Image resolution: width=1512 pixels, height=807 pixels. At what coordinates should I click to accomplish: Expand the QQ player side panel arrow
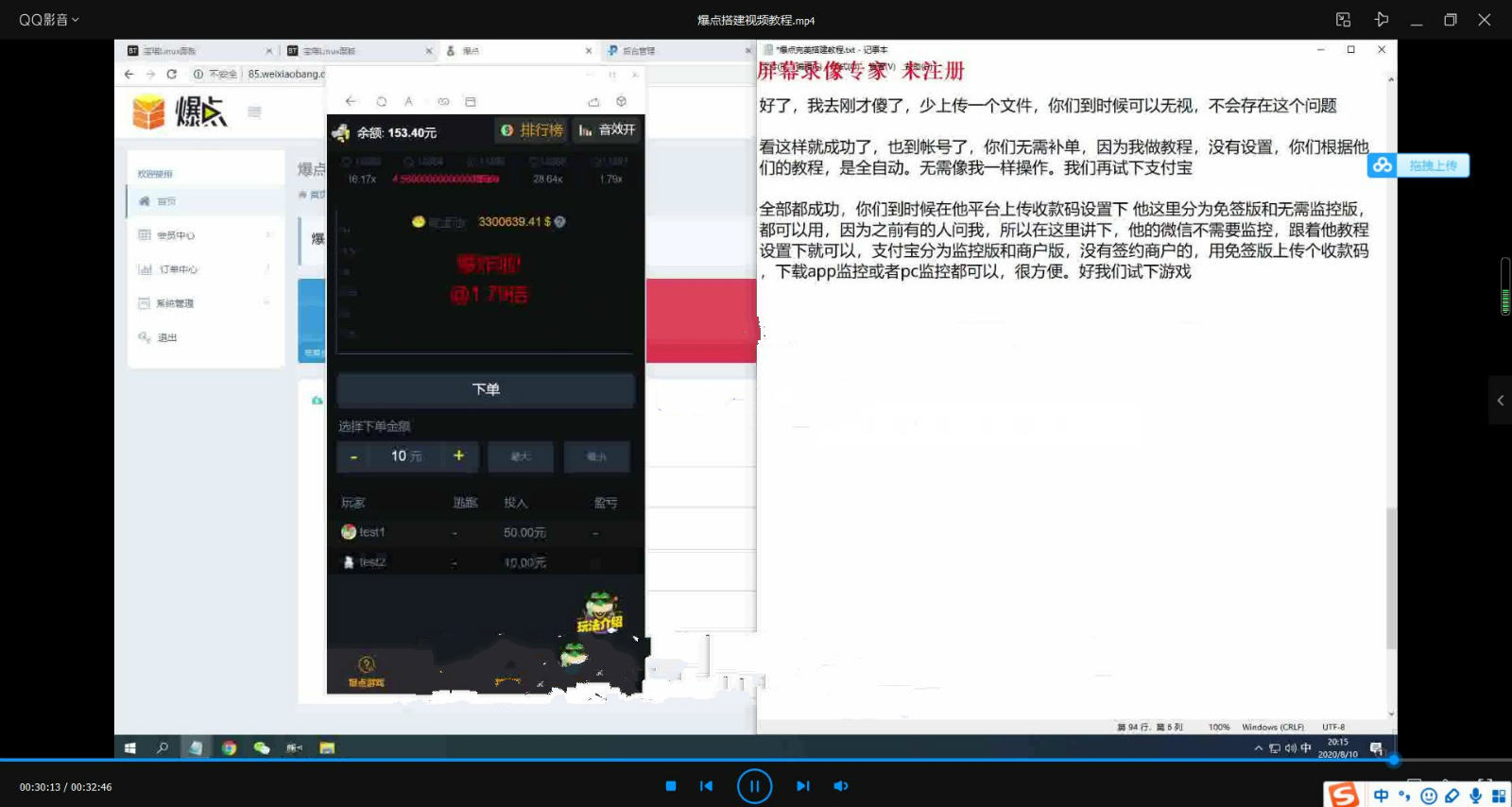[1501, 401]
